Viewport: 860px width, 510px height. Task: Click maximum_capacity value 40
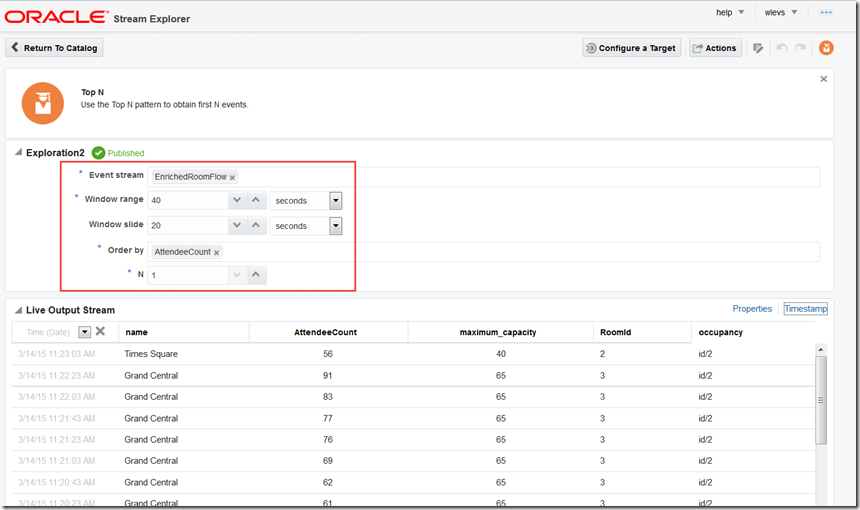coord(501,354)
